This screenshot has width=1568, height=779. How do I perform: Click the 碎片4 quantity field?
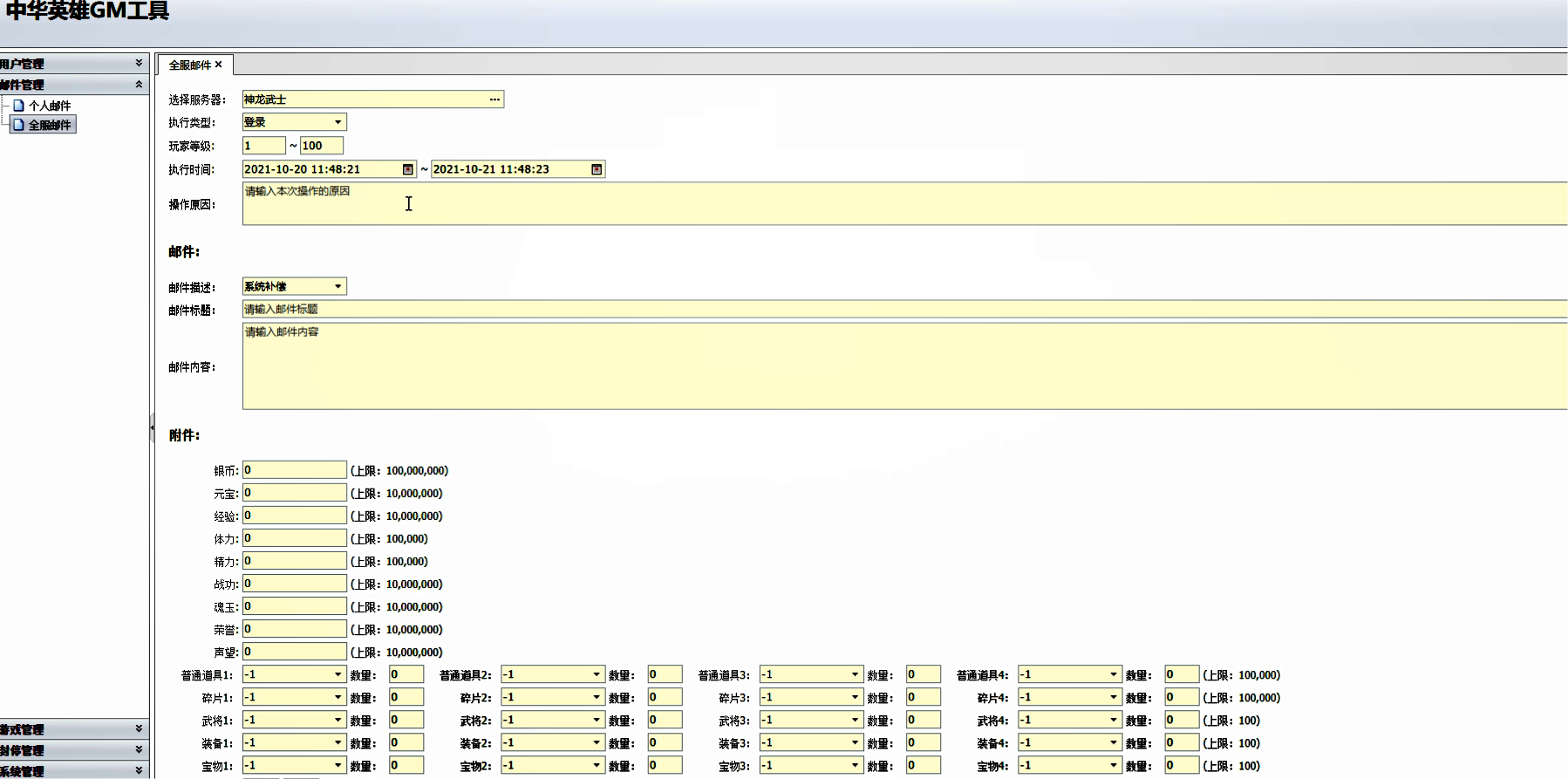pyautogui.click(x=1183, y=697)
